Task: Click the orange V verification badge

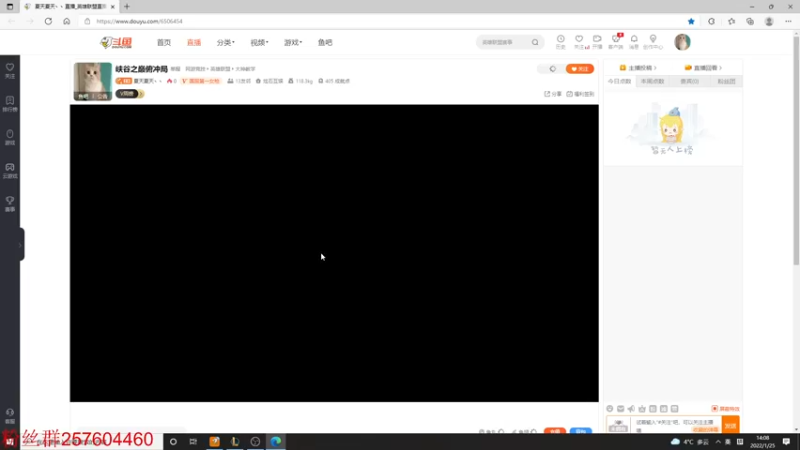Action: point(201,81)
